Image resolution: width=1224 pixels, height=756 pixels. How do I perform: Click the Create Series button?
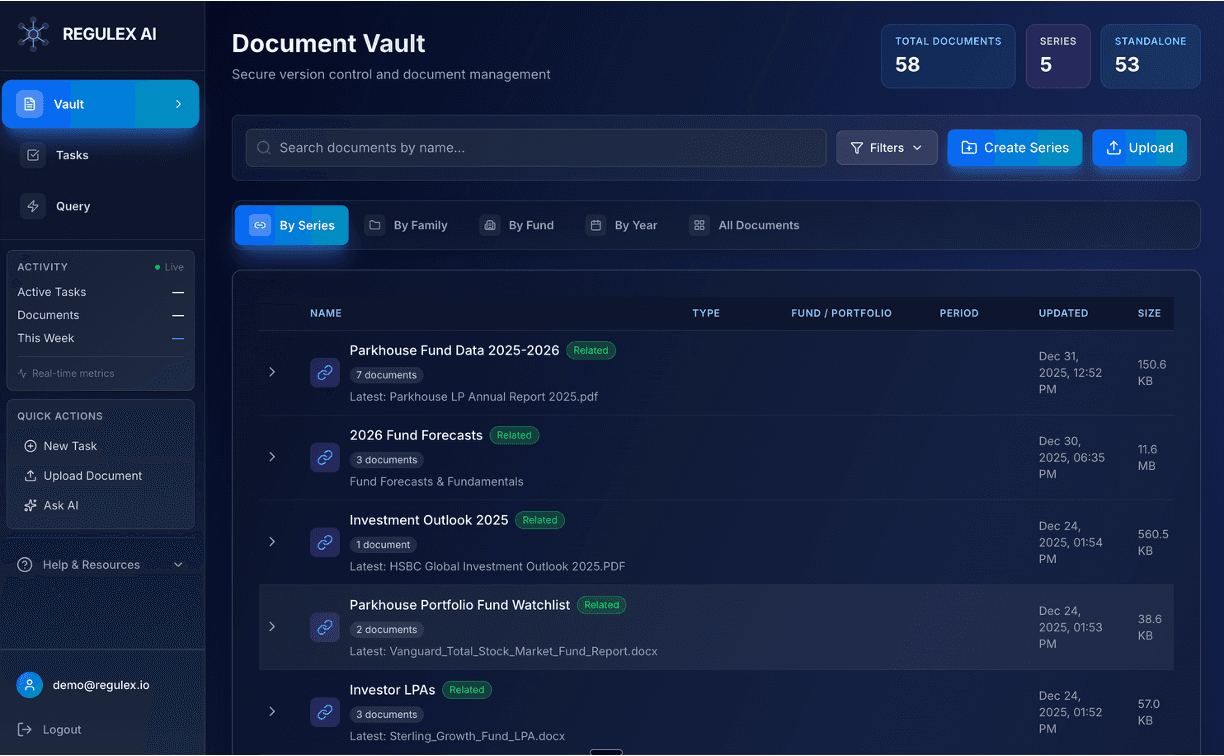click(1014, 147)
